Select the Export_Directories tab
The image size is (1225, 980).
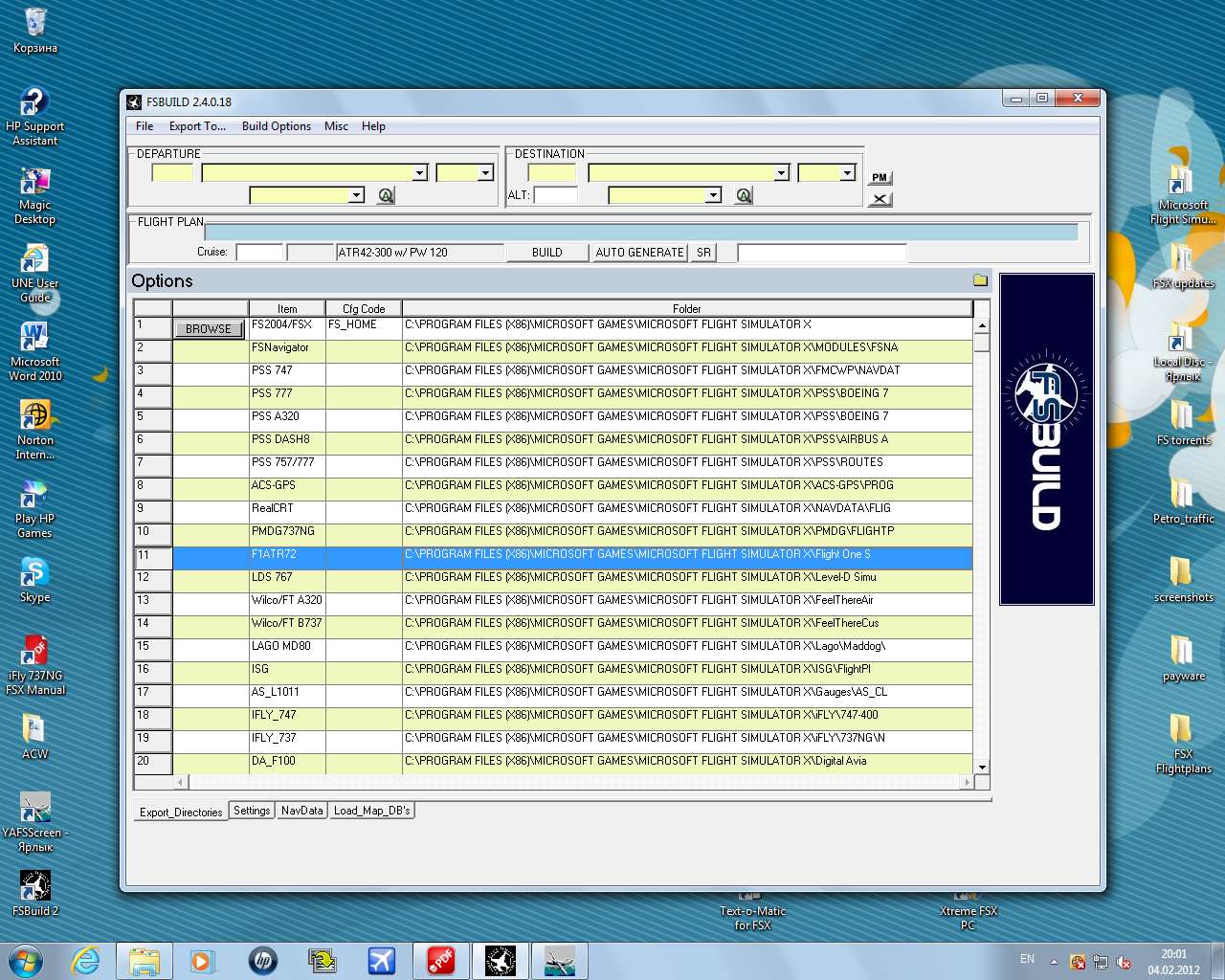(x=181, y=812)
